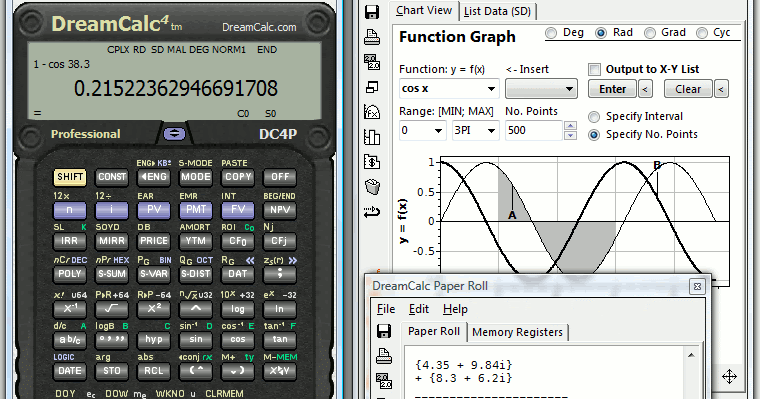760x399 pixels.
Task: Switch to the List Data (SD) tab
Action: tap(497, 12)
